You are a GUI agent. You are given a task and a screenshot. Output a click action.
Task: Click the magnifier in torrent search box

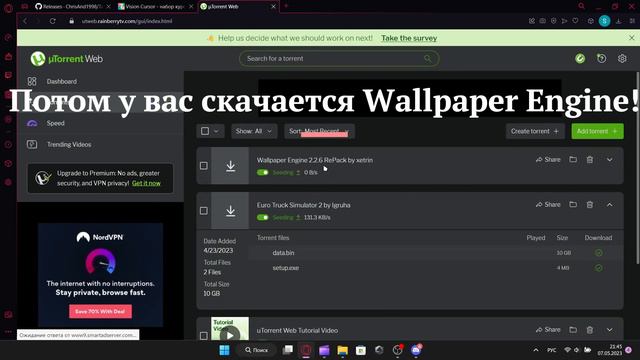click(427, 59)
